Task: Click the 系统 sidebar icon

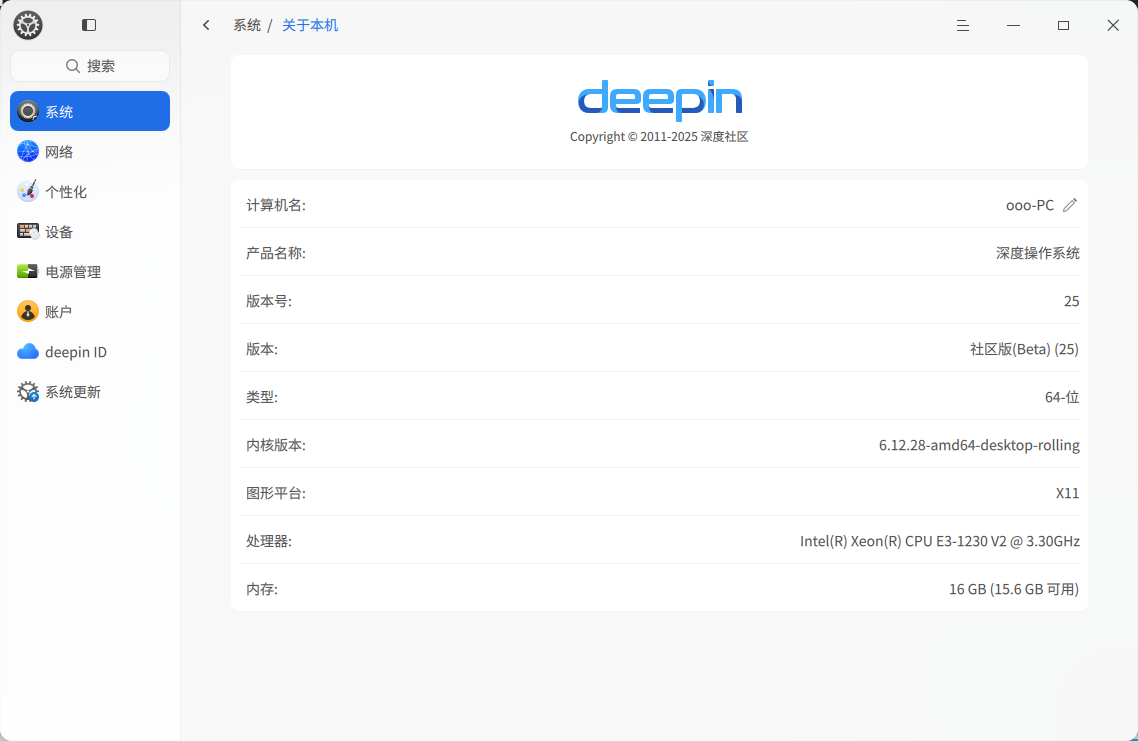Action: (28, 111)
